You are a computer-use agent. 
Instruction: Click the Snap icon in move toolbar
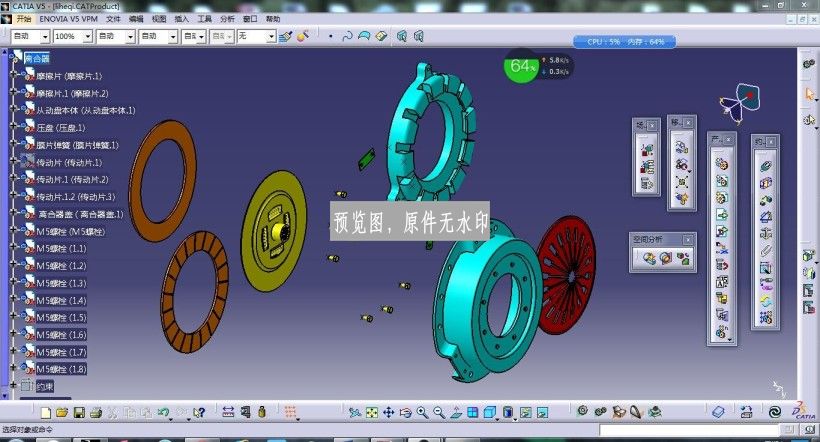(681, 165)
